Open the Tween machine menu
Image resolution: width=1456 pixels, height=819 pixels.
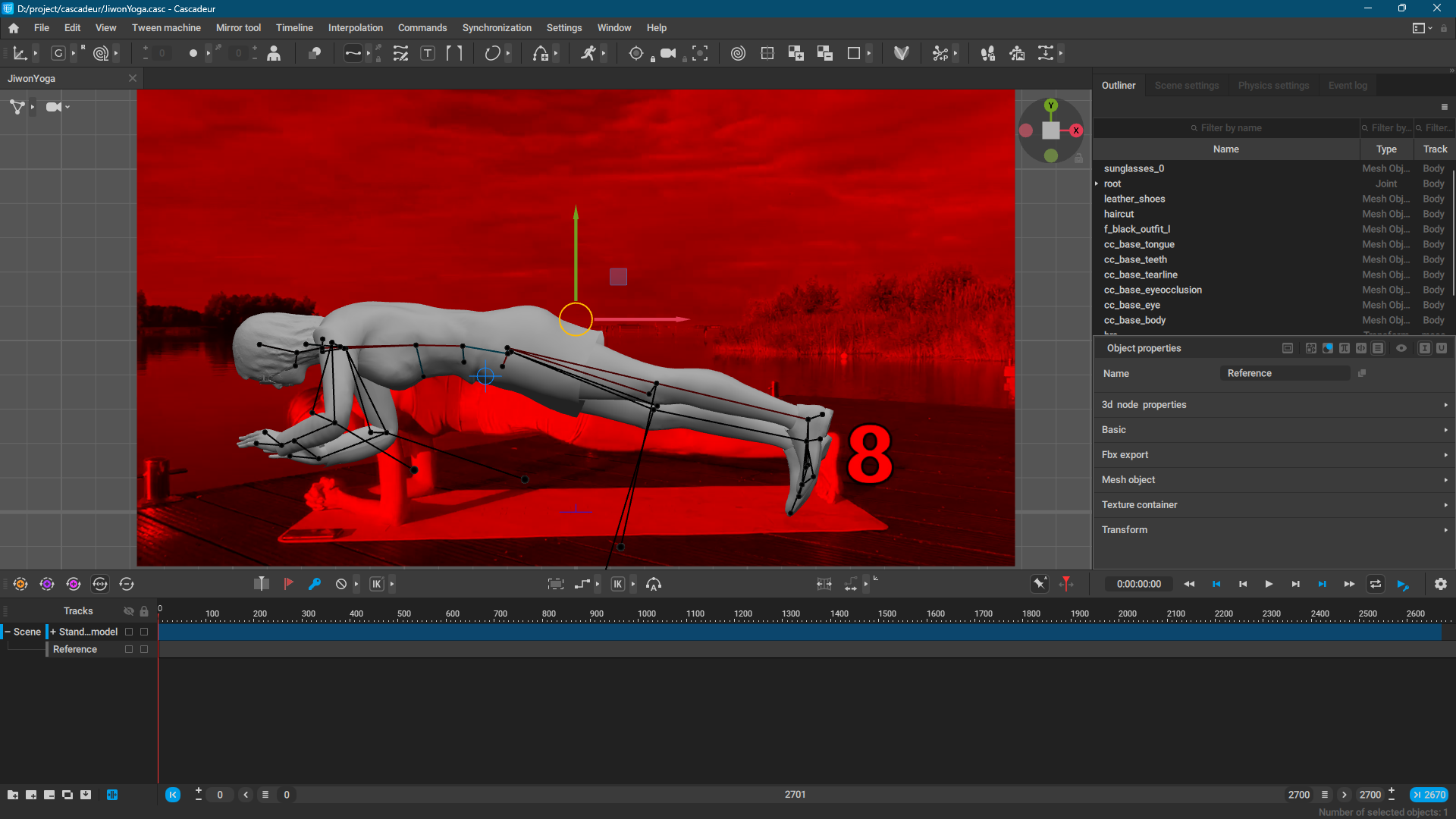[x=166, y=27]
